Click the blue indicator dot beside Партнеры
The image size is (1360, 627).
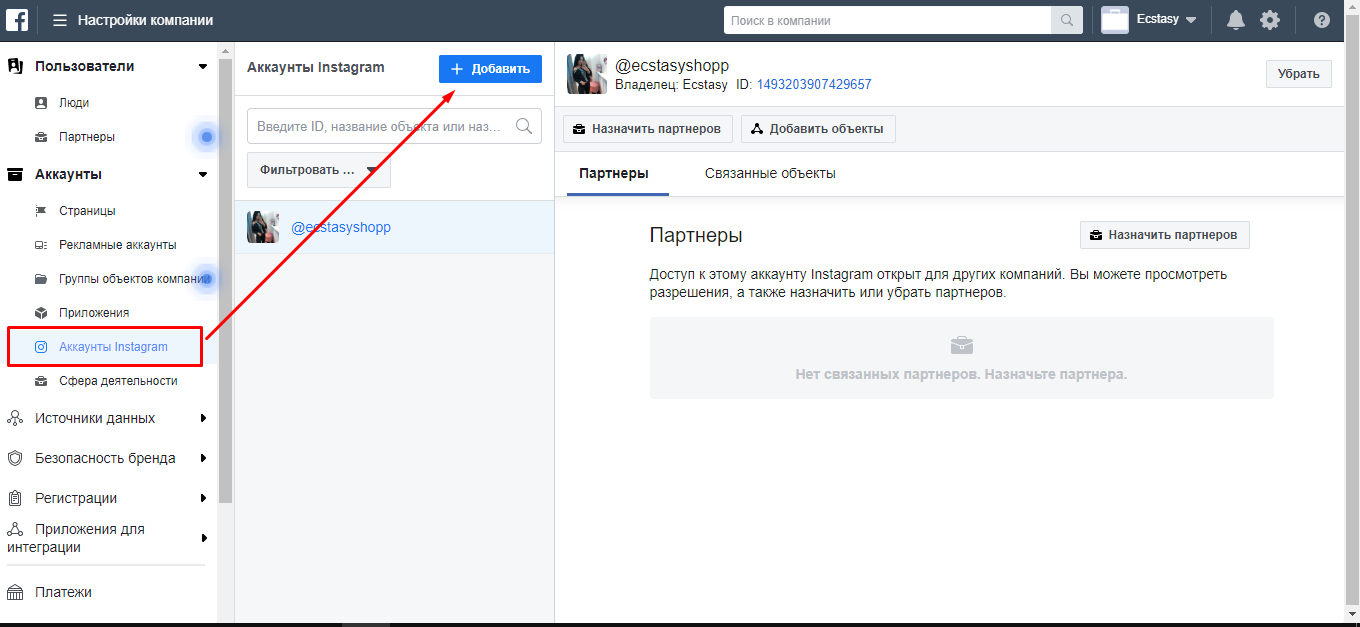click(x=207, y=137)
